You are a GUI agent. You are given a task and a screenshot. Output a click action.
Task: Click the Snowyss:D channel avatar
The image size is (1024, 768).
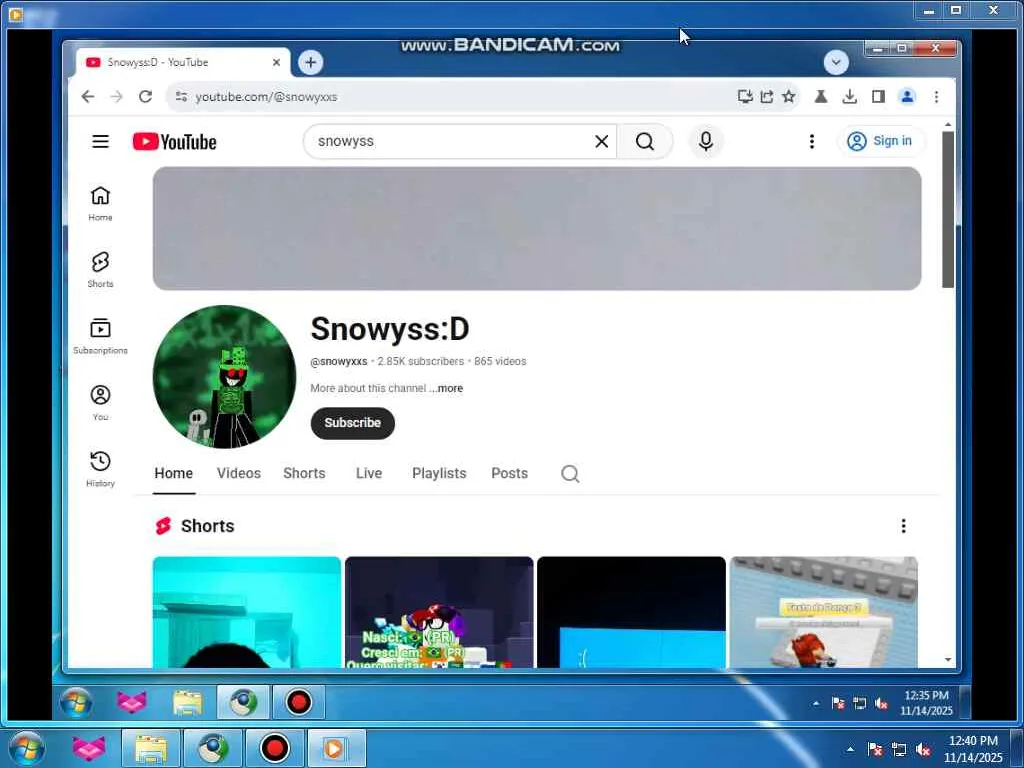[x=224, y=377]
